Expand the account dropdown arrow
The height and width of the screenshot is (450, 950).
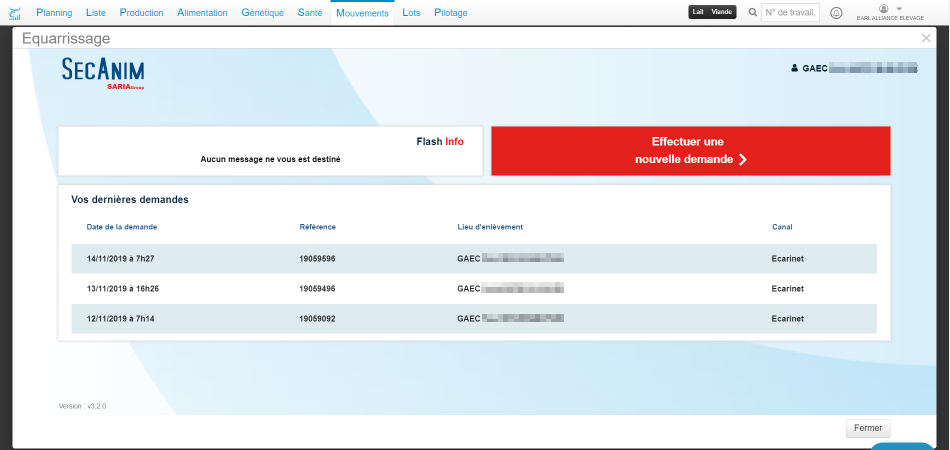click(x=899, y=8)
